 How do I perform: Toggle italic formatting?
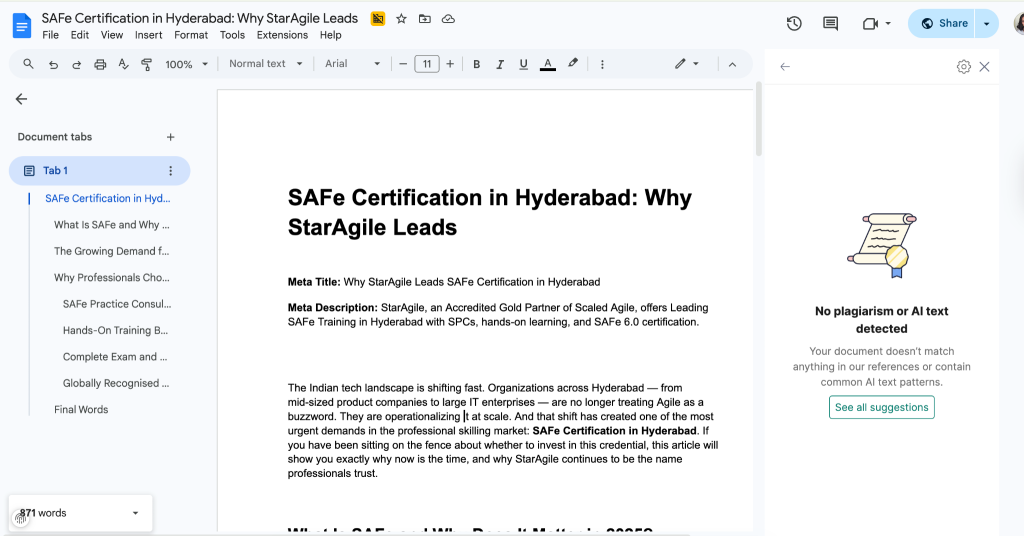point(500,64)
